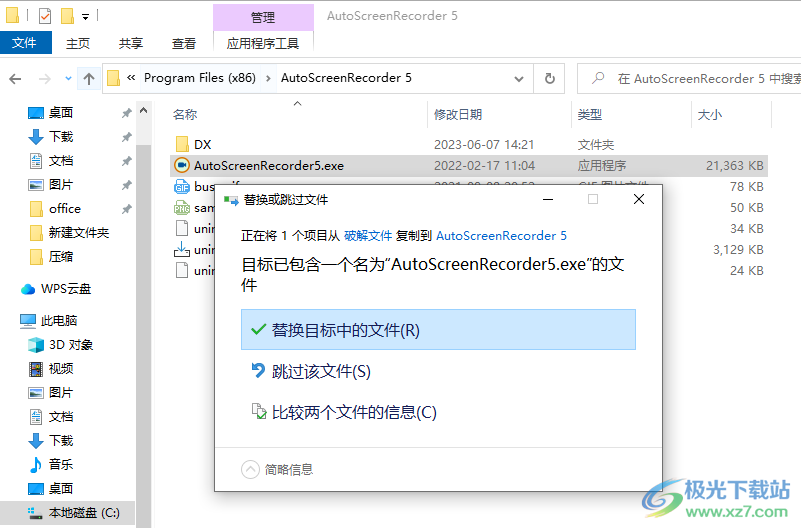The height and width of the screenshot is (528, 801).
Task: Open WPS云盘 in the navigation pane
Action: 66,289
